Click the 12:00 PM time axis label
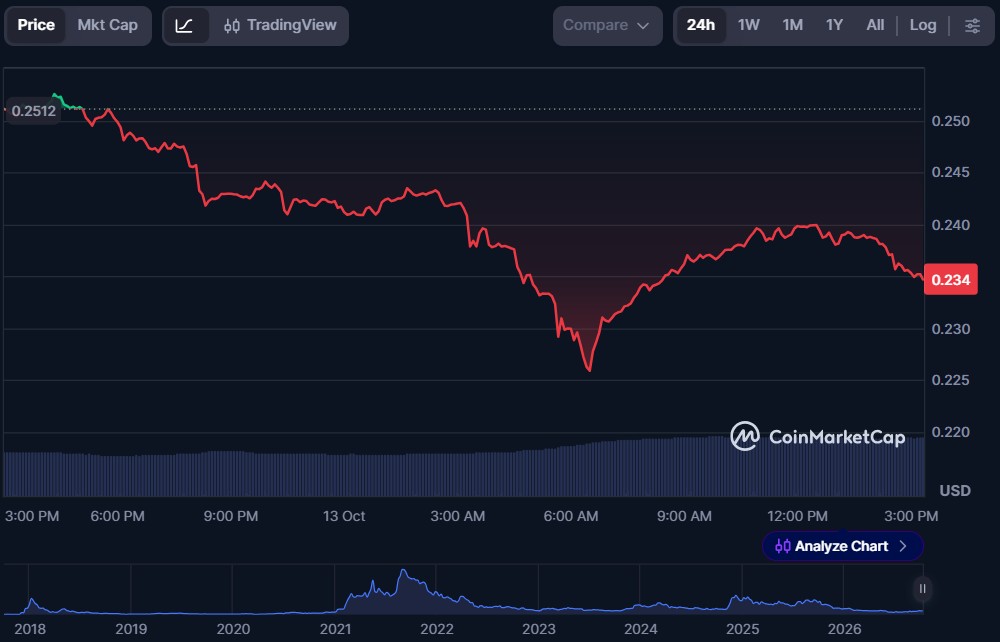1000x642 pixels. point(797,516)
